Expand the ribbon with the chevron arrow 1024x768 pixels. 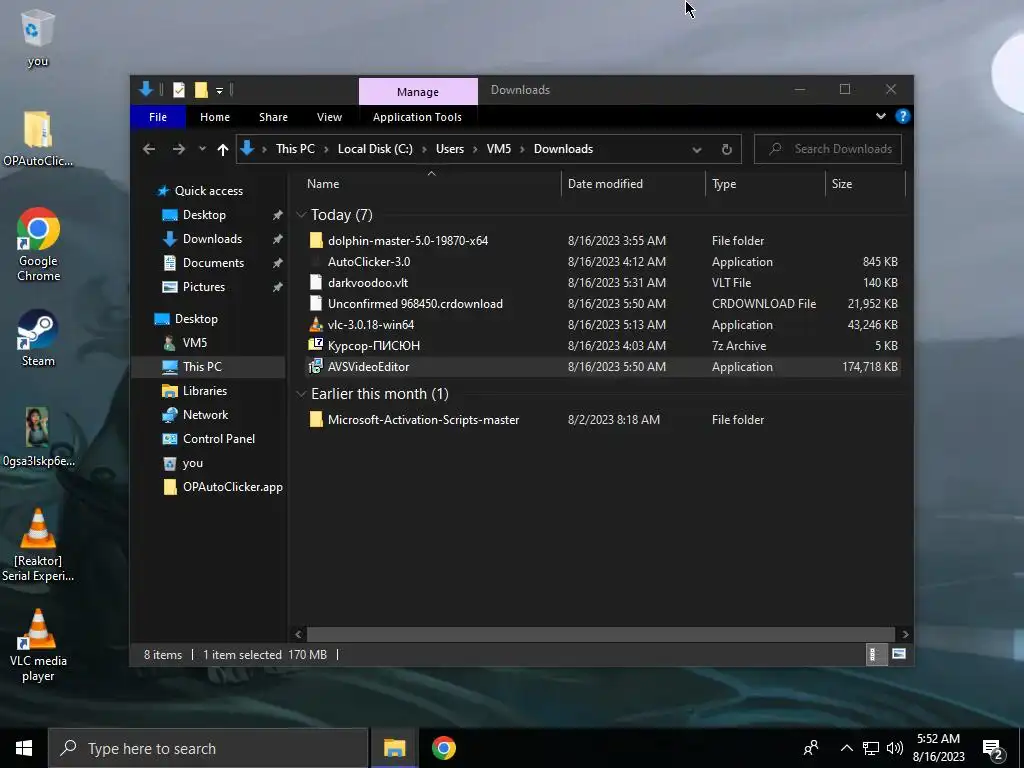(x=880, y=116)
